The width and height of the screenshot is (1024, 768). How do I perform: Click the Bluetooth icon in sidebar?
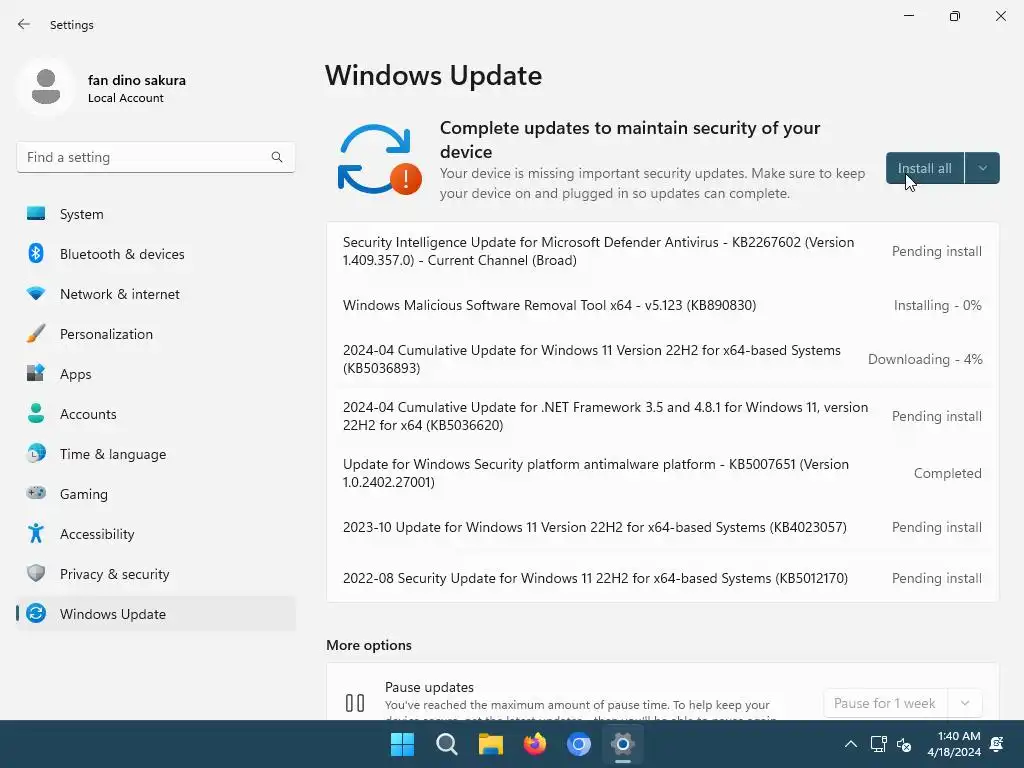pos(36,253)
